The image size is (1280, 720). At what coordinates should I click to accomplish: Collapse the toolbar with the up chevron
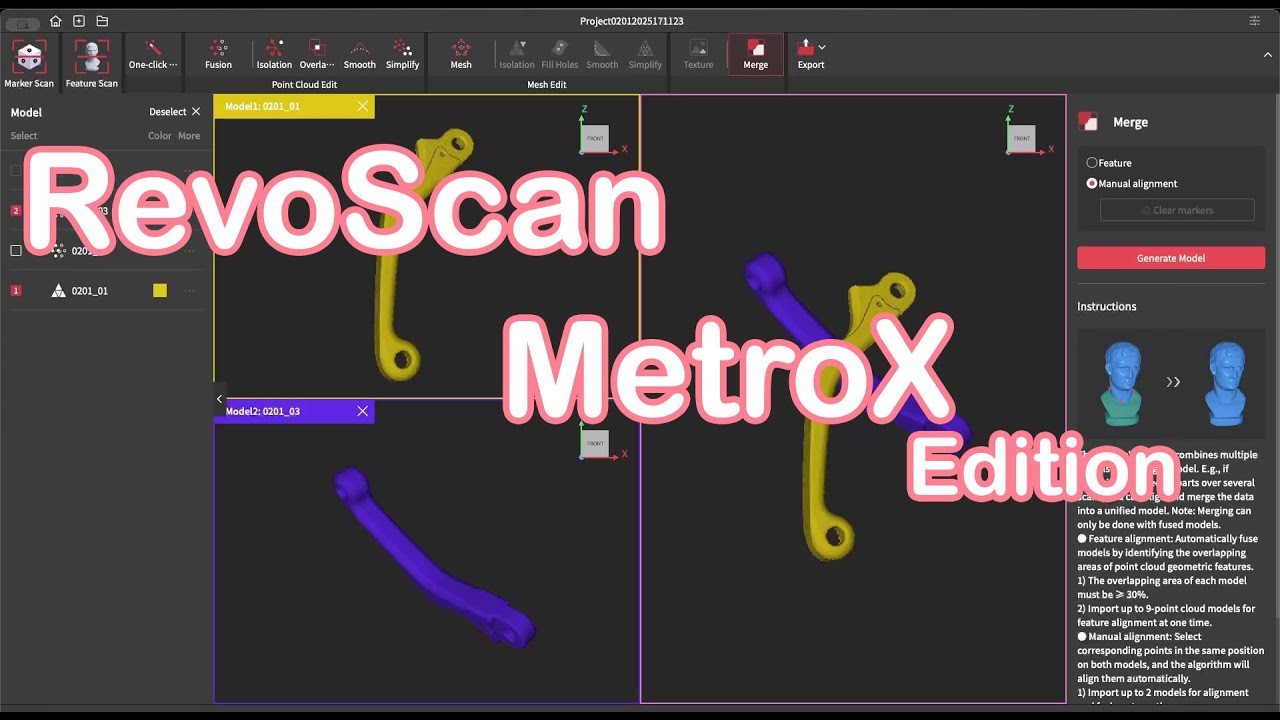point(1268,54)
